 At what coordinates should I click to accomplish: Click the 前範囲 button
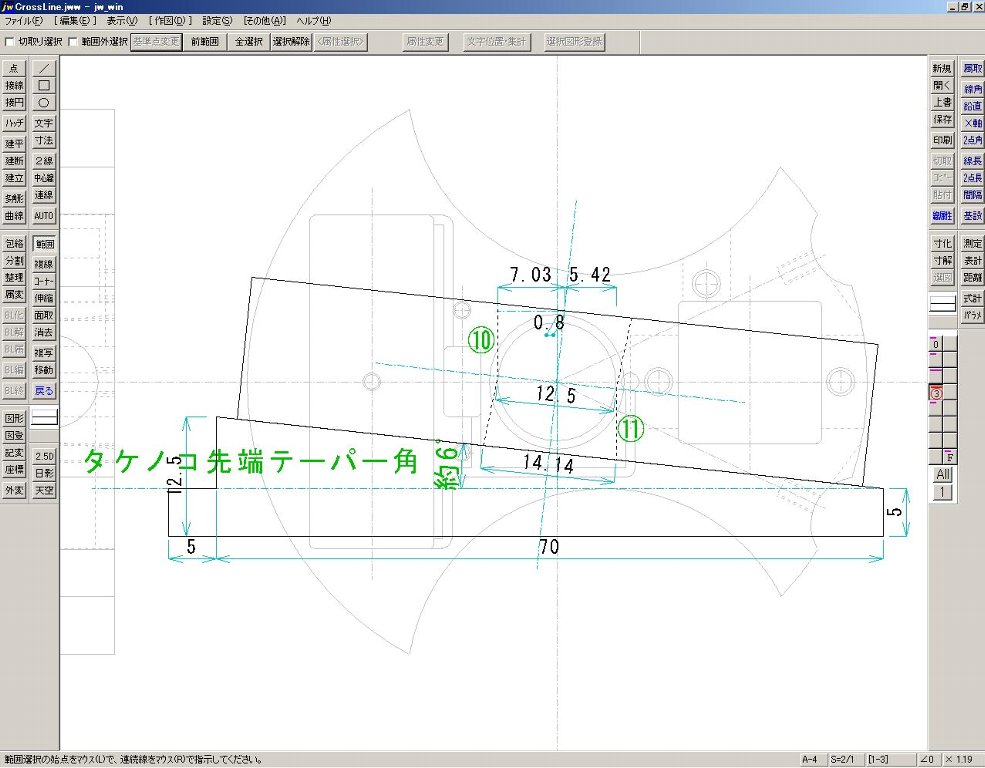204,42
